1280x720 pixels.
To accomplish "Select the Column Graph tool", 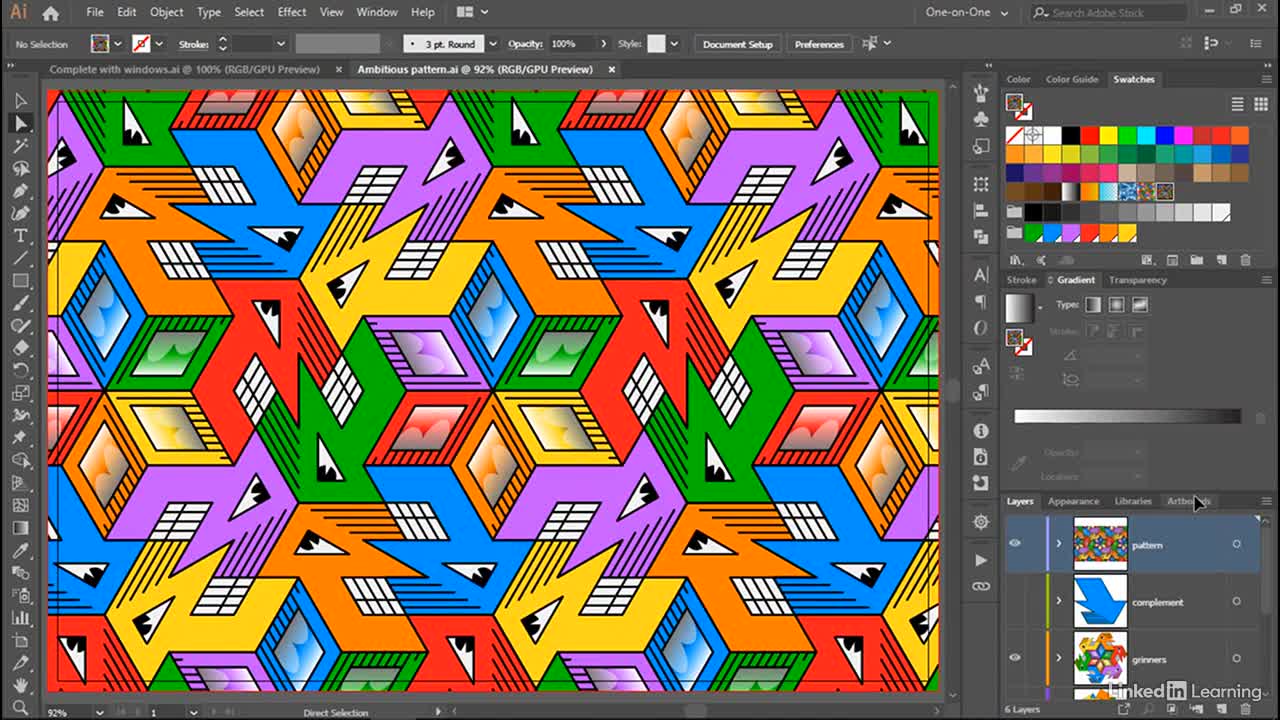I will click(21, 618).
